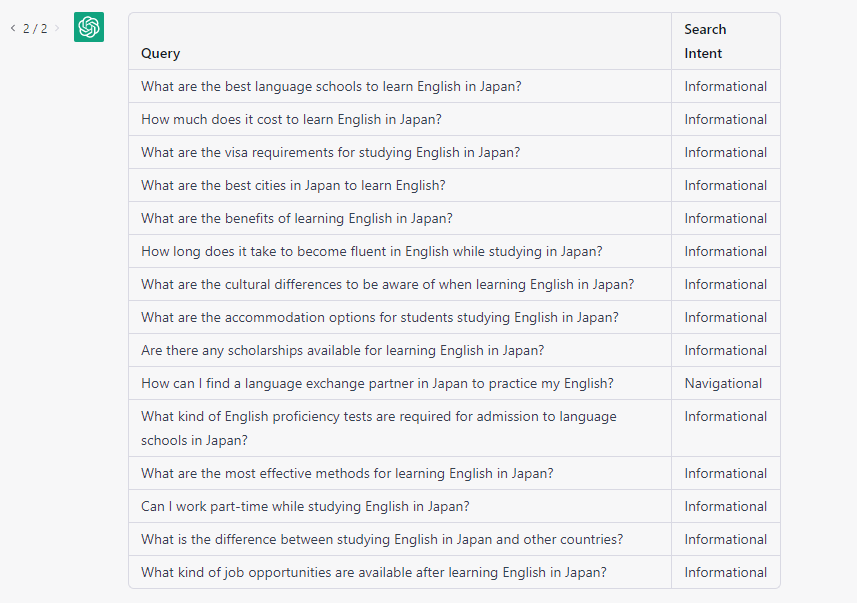Click the 2 / 2 response counter

pyautogui.click(x=35, y=28)
